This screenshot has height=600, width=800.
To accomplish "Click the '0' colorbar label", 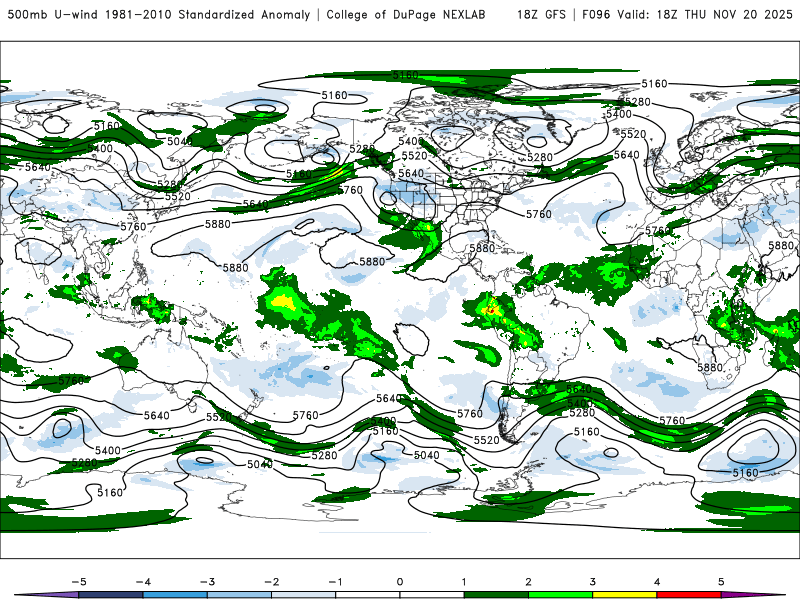I will coord(400,582).
